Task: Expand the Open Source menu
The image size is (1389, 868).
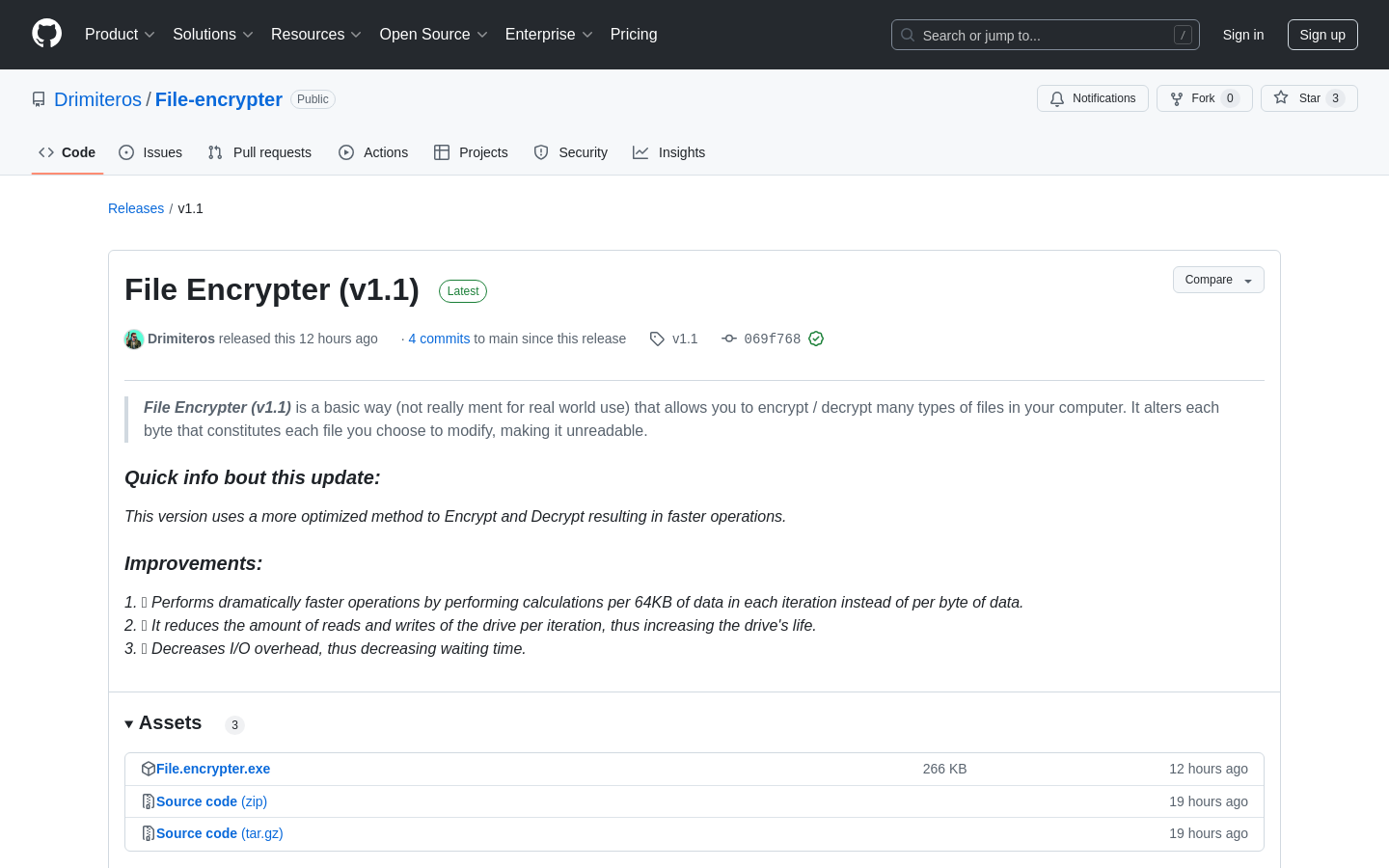Action: tap(434, 35)
